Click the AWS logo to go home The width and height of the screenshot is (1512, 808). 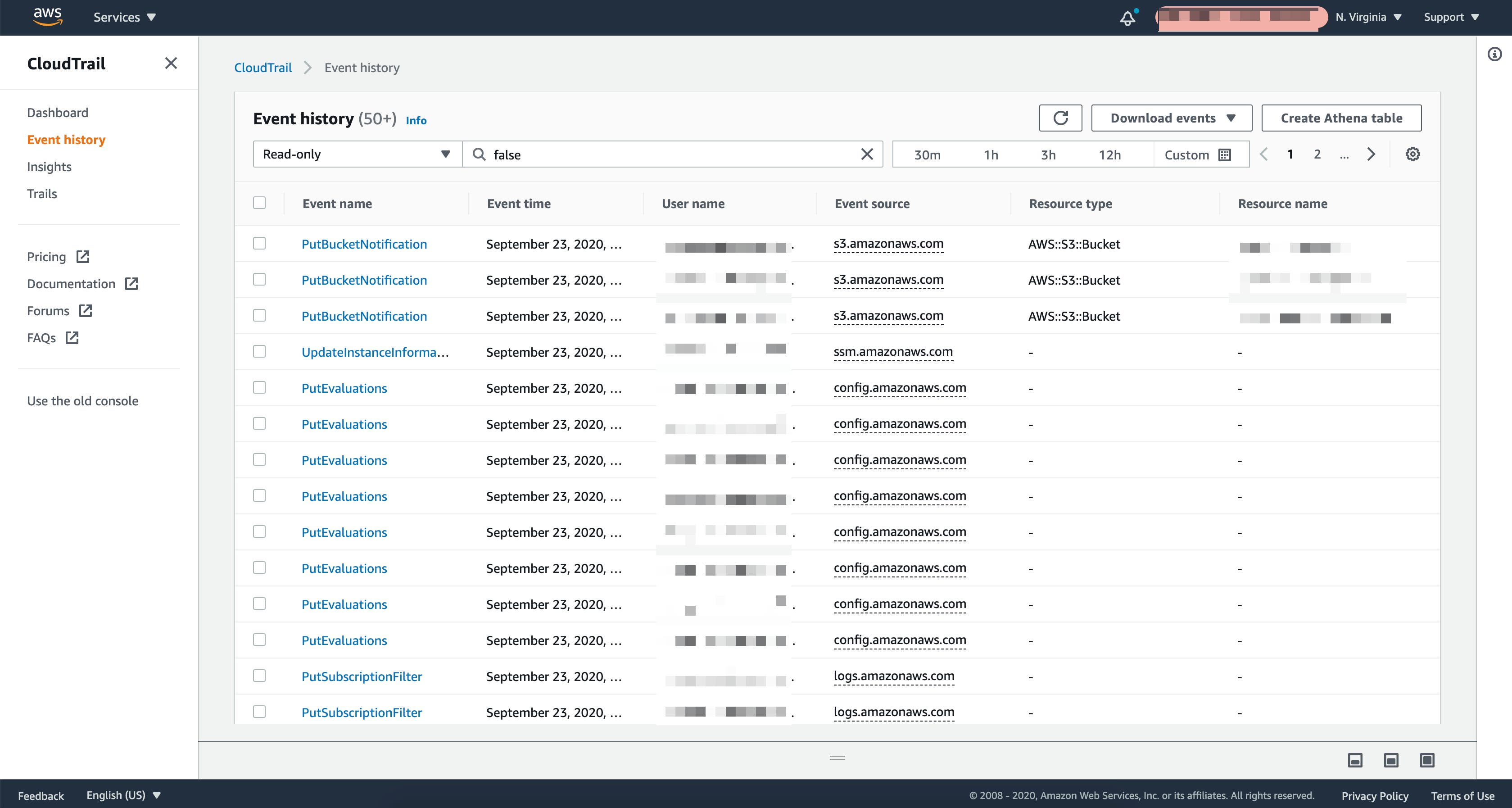[x=48, y=17]
